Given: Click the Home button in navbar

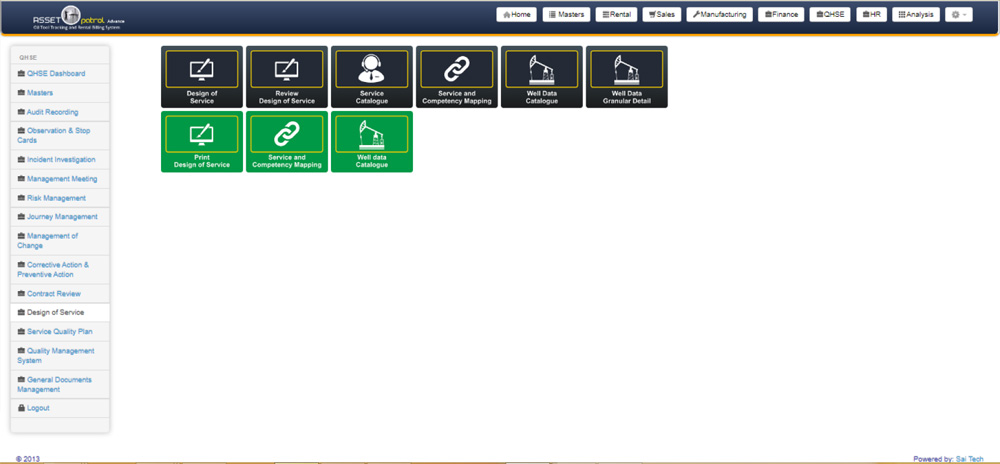Looking at the screenshot, I should (x=517, y=15).
